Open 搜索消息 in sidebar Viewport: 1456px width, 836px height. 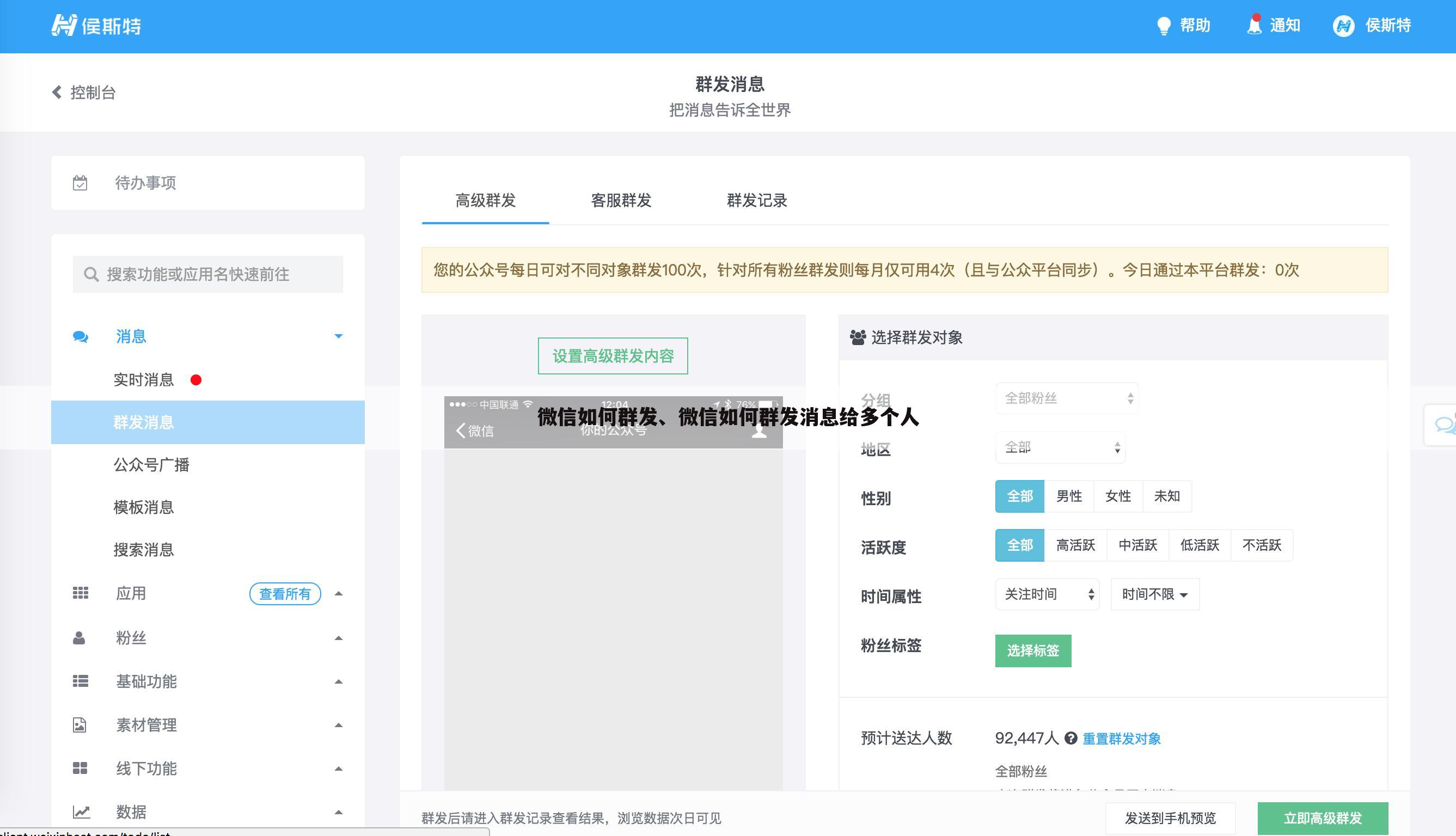(x=144, y=550)
